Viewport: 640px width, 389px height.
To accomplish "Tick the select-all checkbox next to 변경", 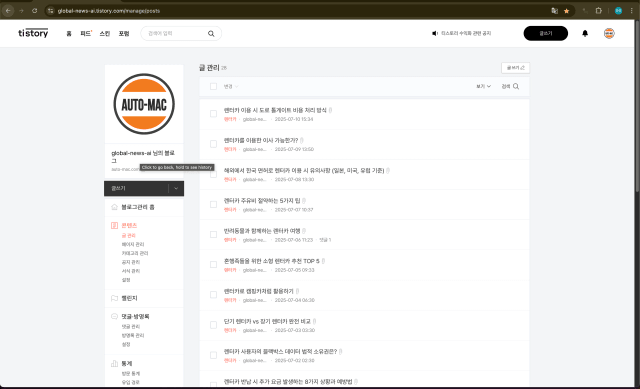I will tap(213, 86).
